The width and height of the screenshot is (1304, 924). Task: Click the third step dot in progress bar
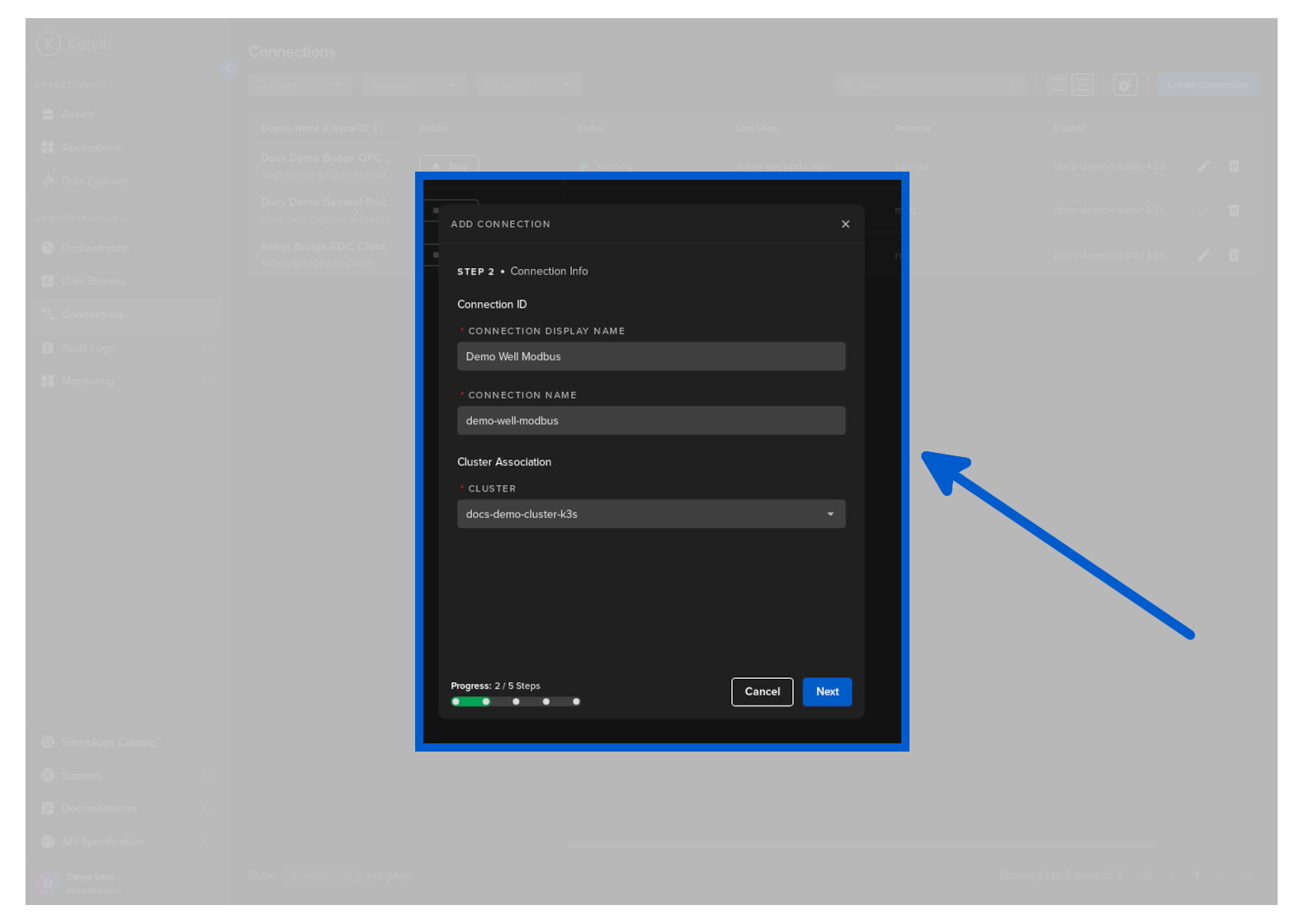pyautogui.click(x=516, y=701)
